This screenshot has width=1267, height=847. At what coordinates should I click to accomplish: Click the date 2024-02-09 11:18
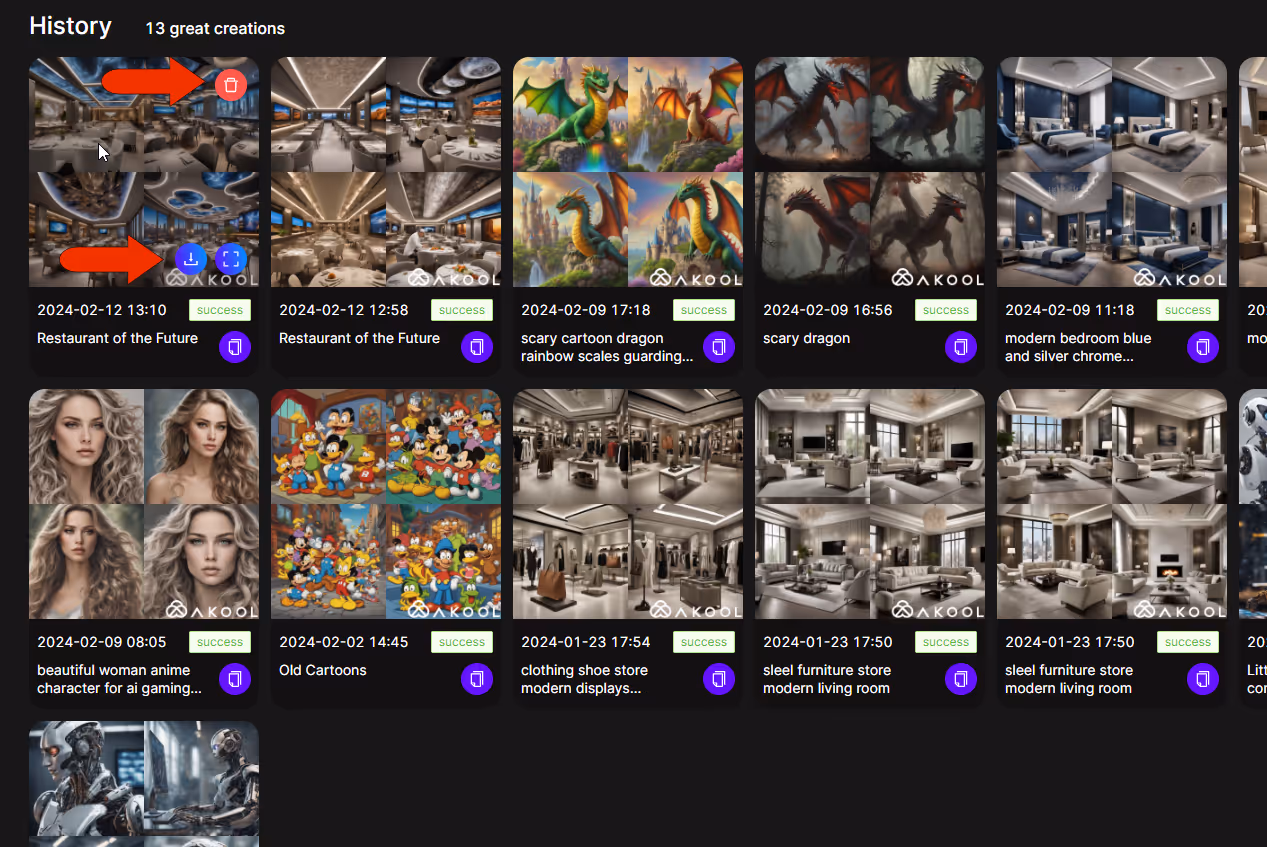1070,310
